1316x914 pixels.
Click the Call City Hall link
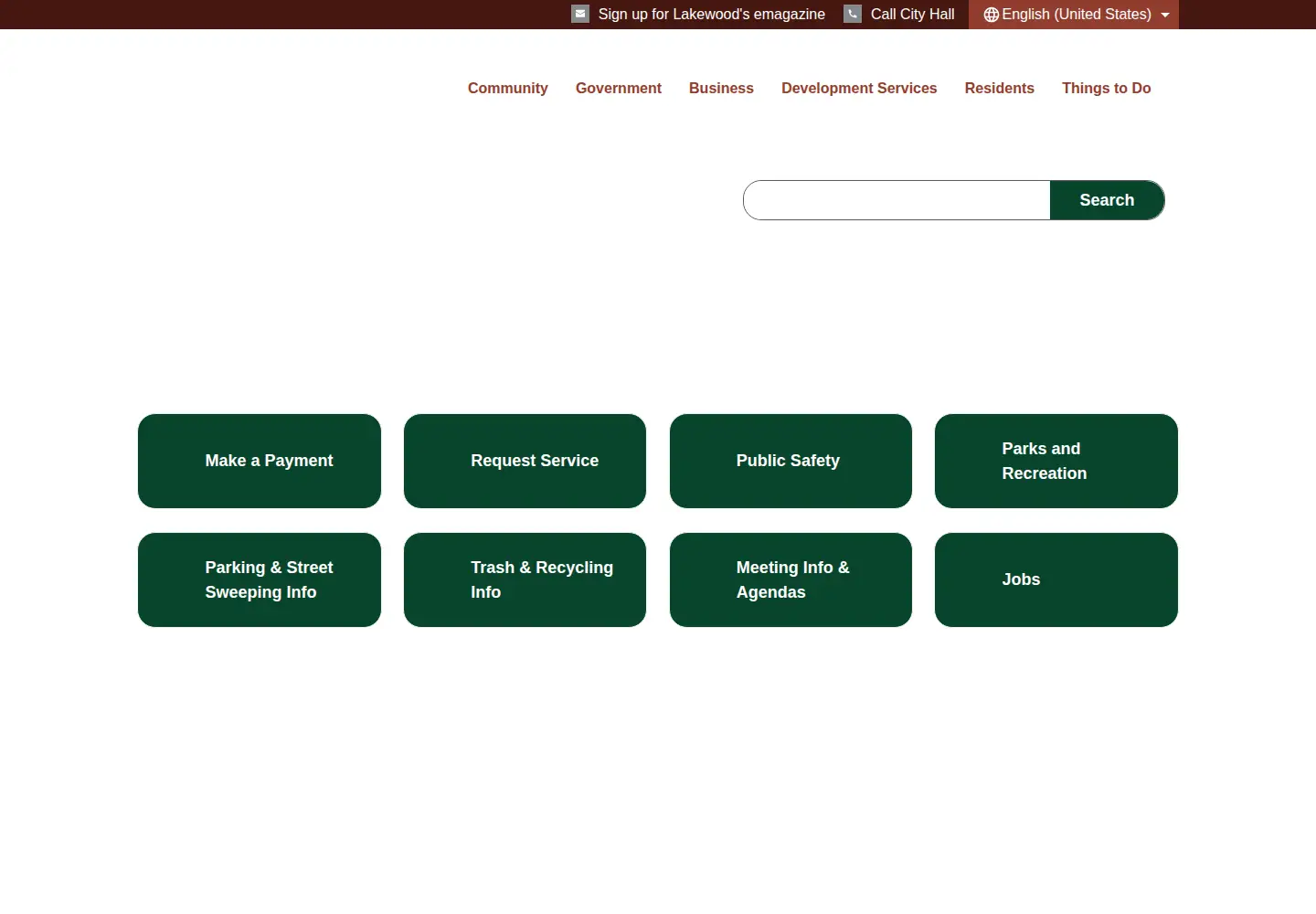[x=912, y=14]
